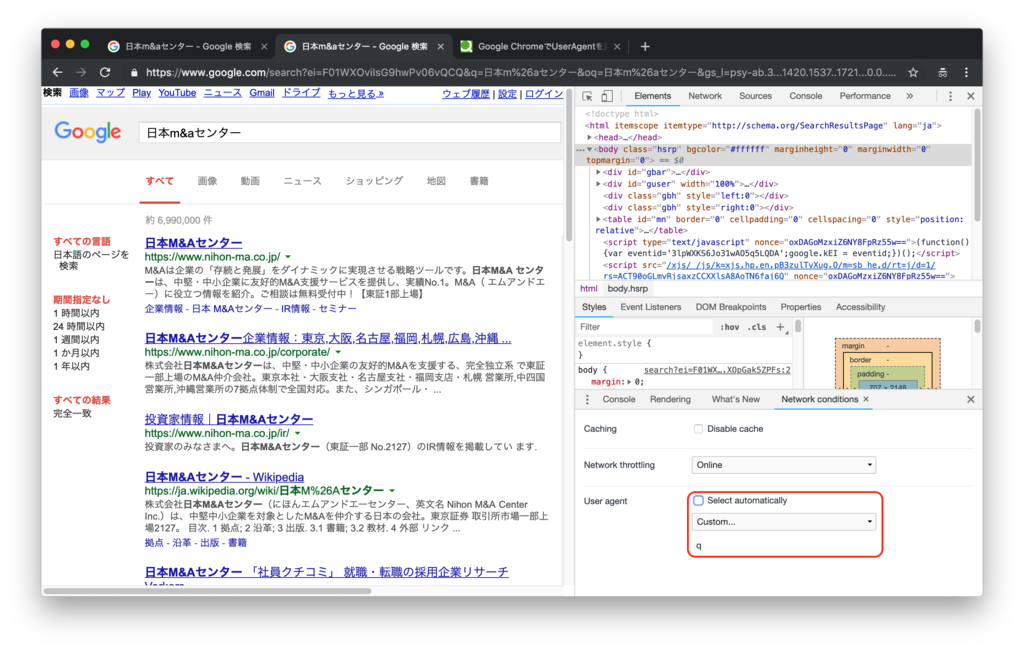Screen dimensions: 1024x651
Task: Check the Select automatically checkbox
Action: pyautogui.click(x=698, y=500)
